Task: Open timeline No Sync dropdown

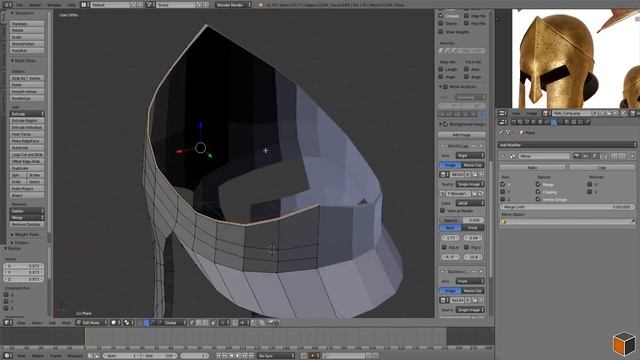Action: (276, 356)
